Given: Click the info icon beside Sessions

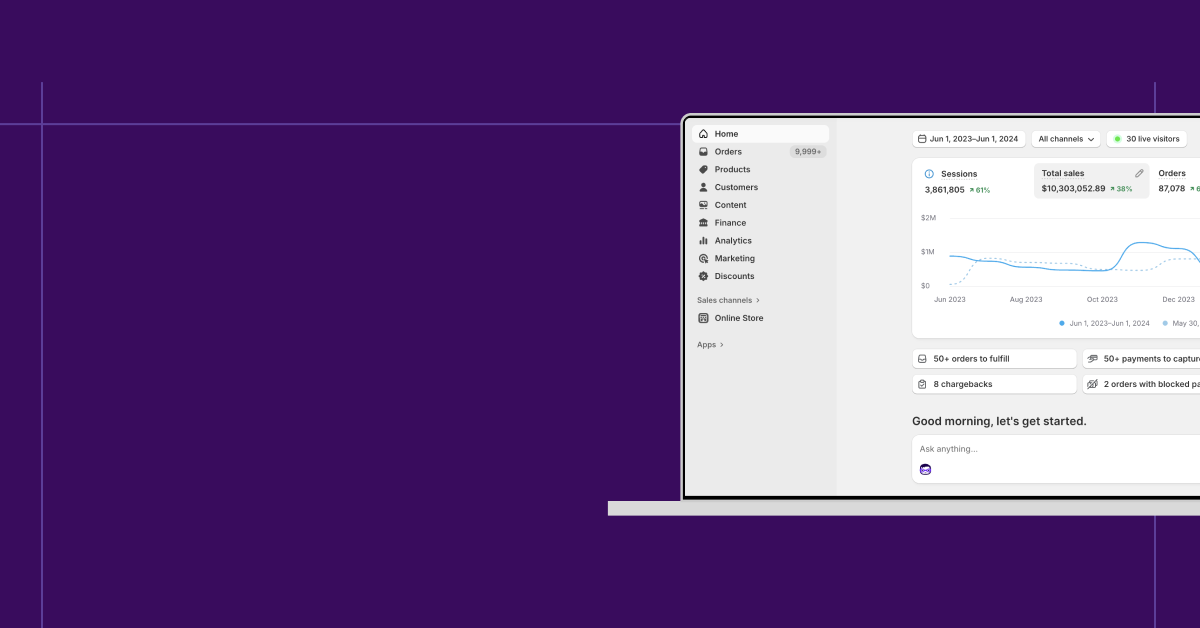Looking at the screenshot, I should 929,174.
